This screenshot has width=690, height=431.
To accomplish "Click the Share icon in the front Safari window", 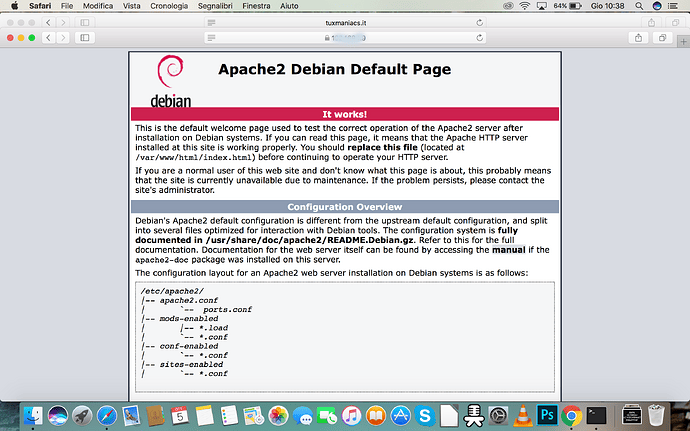I will pyautogui.click(x=639, y=38).
